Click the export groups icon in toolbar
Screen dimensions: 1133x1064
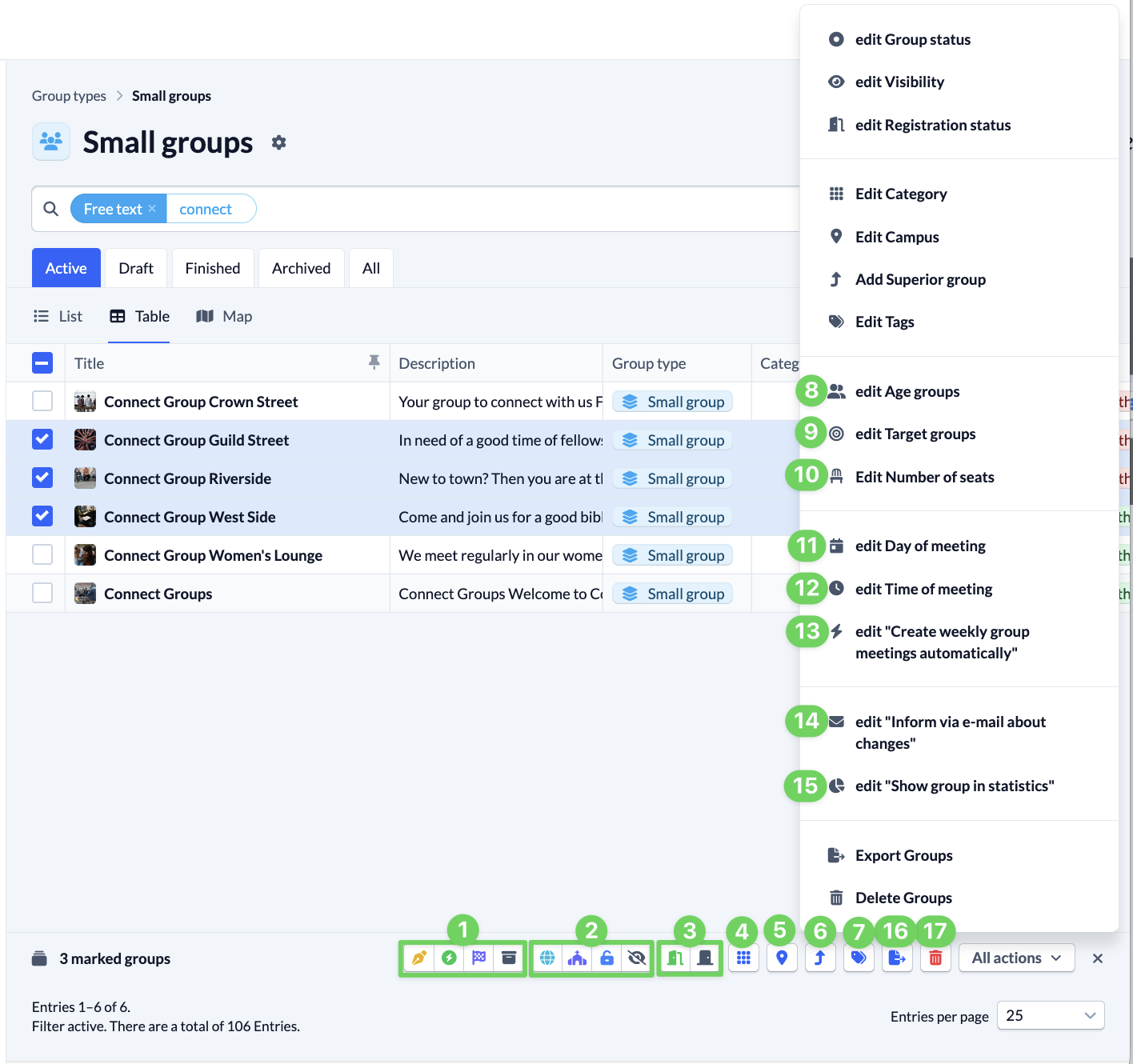click(897, 958)
